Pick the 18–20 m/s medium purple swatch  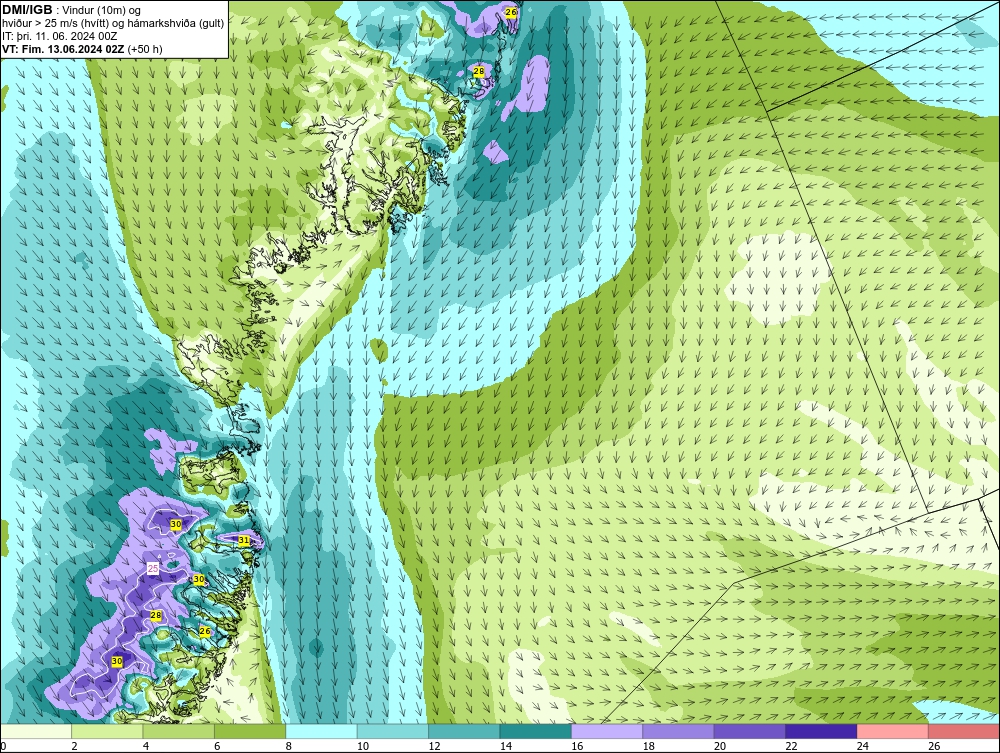tap(679, 731)
